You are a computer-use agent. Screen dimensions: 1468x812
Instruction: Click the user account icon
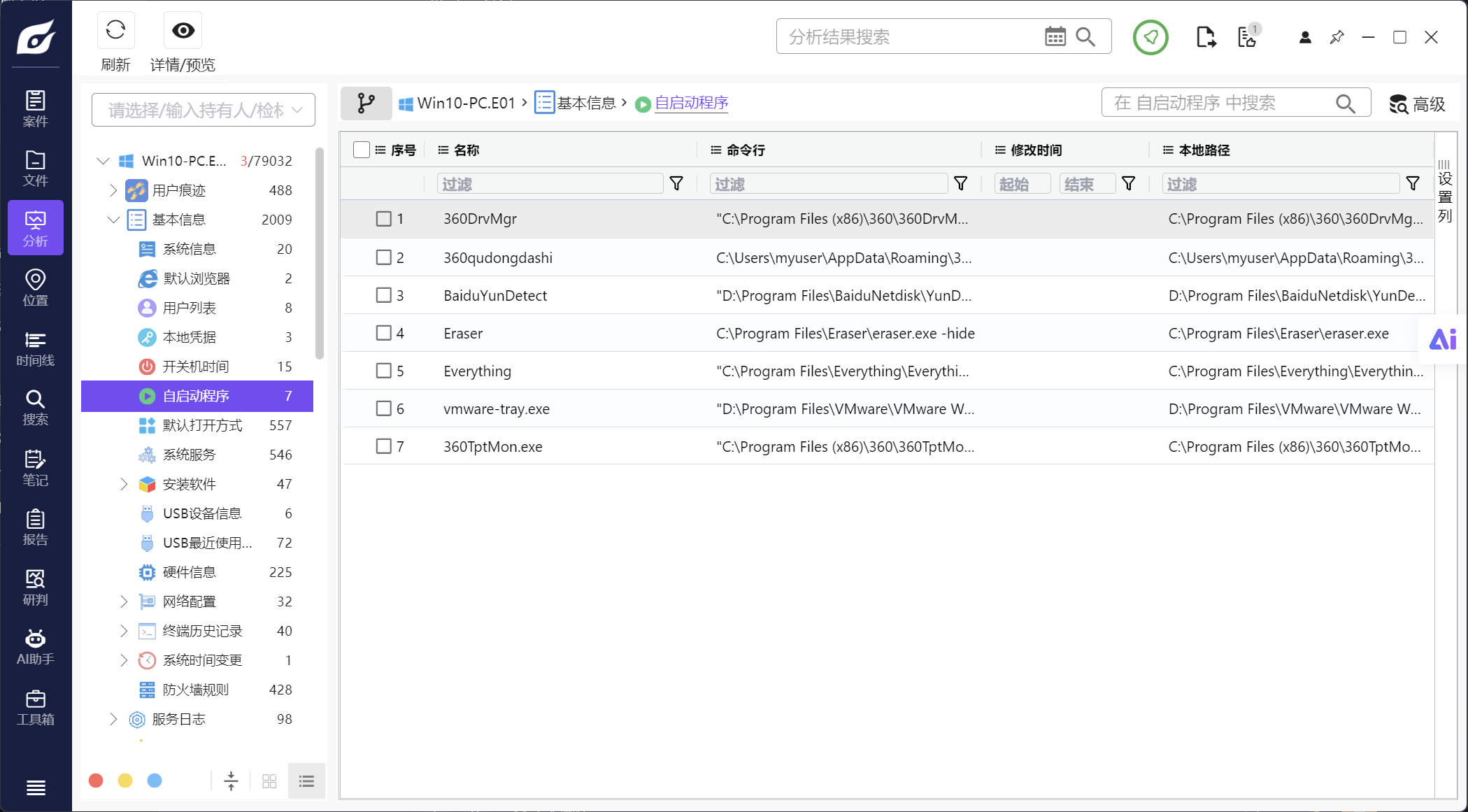click(1304, 37)
